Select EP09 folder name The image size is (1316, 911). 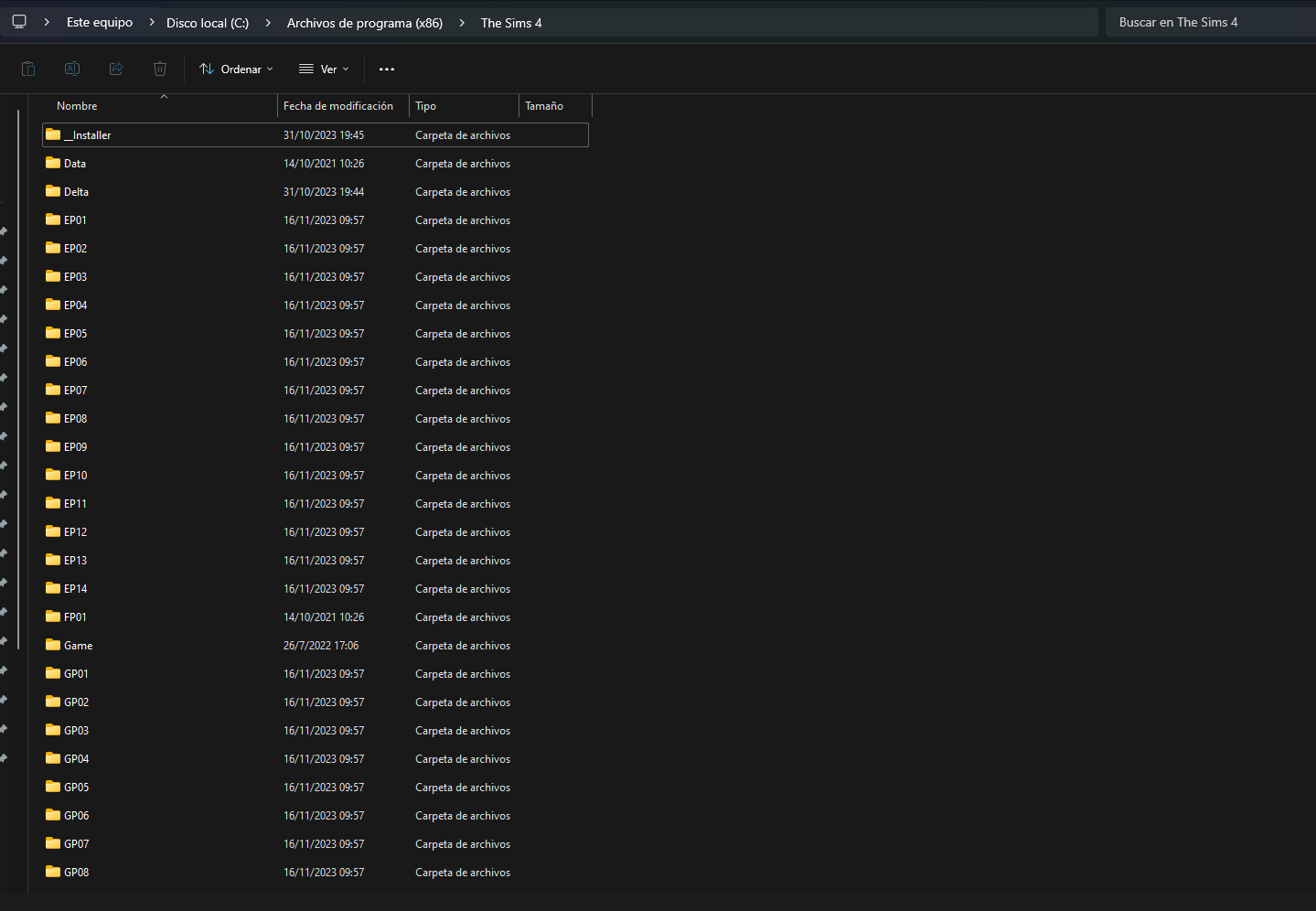(76, 447)
